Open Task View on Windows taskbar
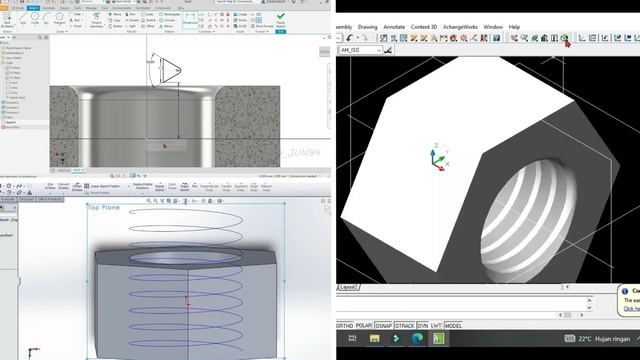Image resolution: width=640 pixels, height=360 pixels. [353, 338]
